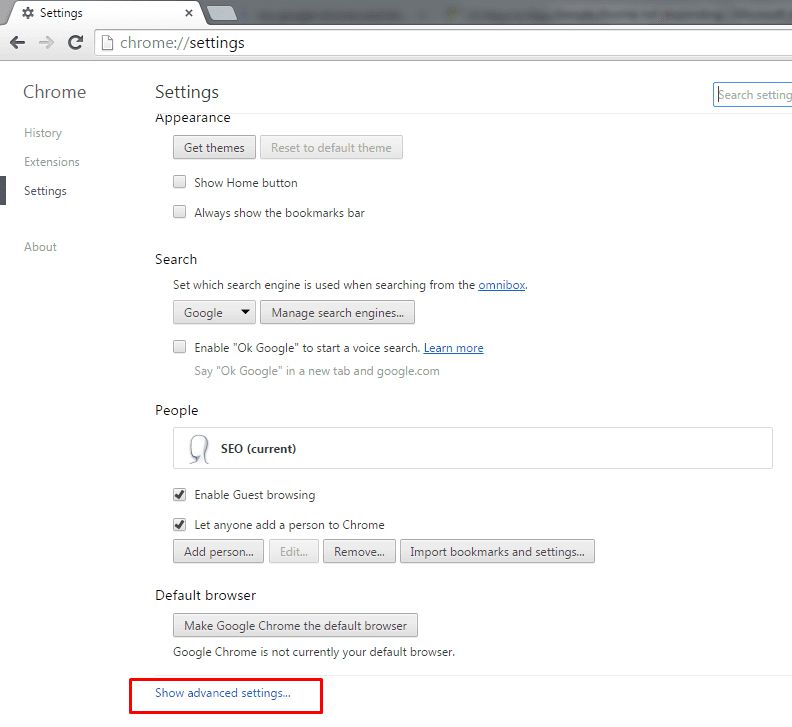The image size is (792, 727).
Task: Click the Default browser section heading
Action: [x=205, y=595]
